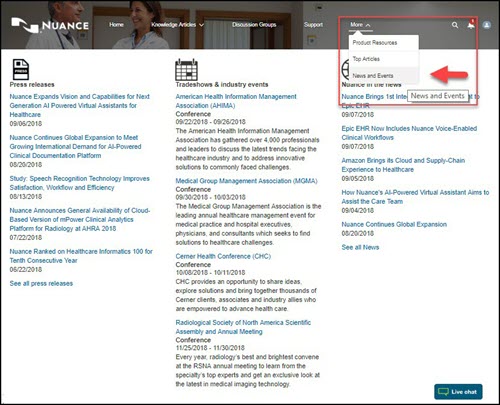Viewport: 500px width, 405px height.
Task: Open Study: Speech Recognition Technology release
Action: point(79,183)
